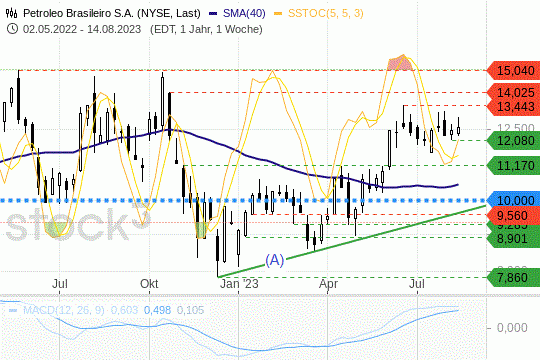Select the 10,000 blue price label

tap(514, 200)
